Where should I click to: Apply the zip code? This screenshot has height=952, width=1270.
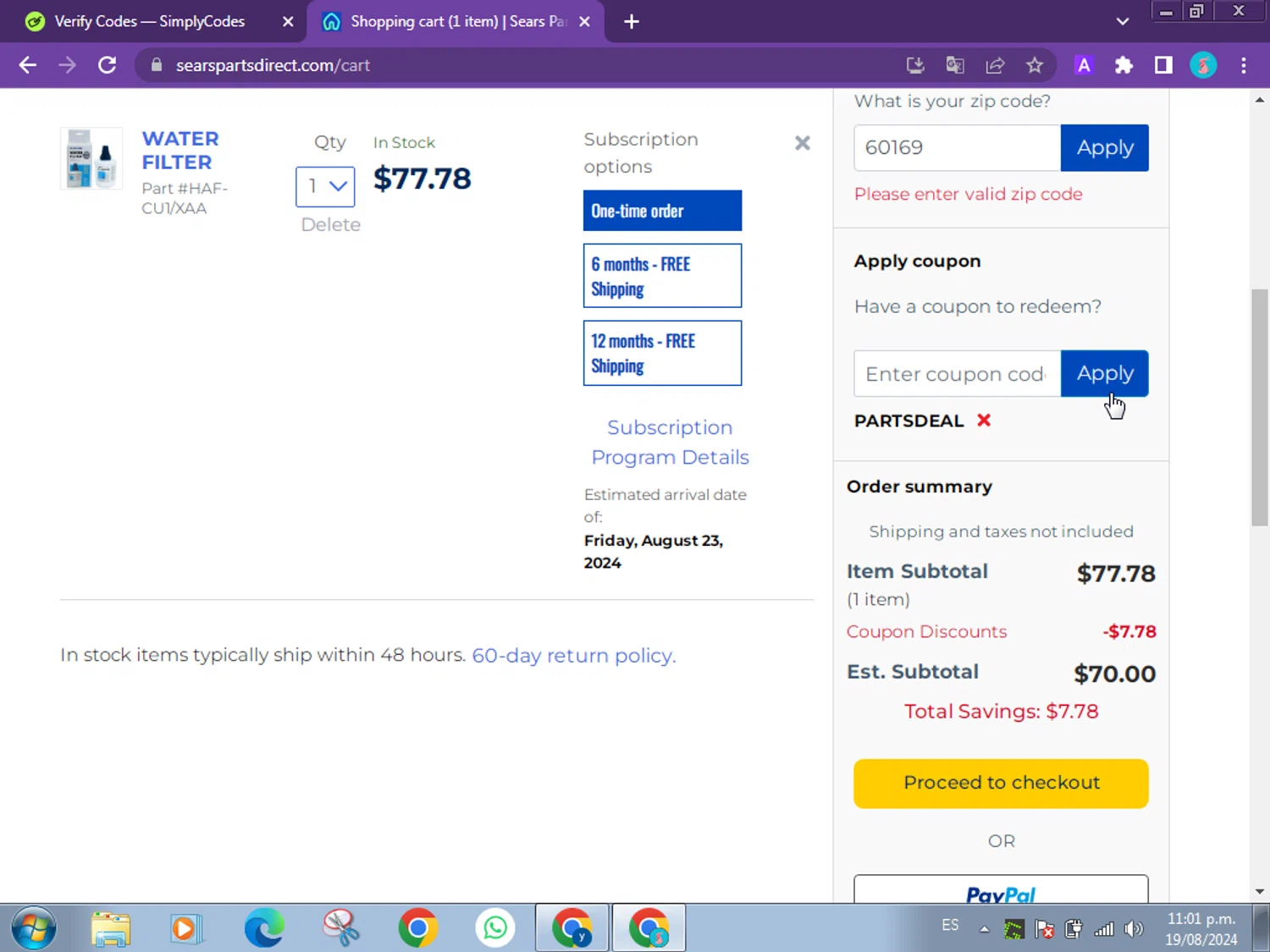[x=1104, y=147]
